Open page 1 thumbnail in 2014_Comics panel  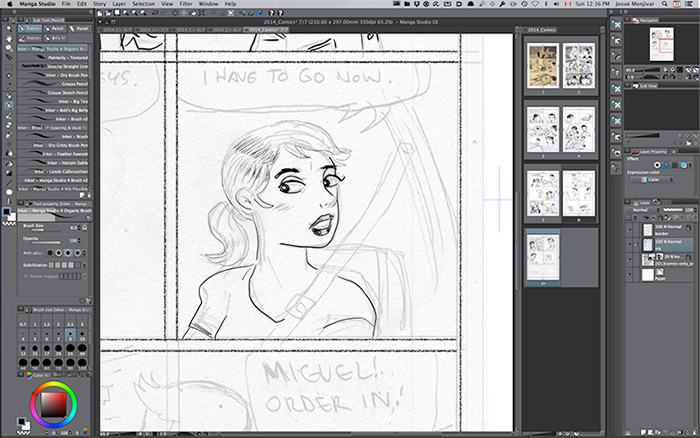tap(542, 65)
